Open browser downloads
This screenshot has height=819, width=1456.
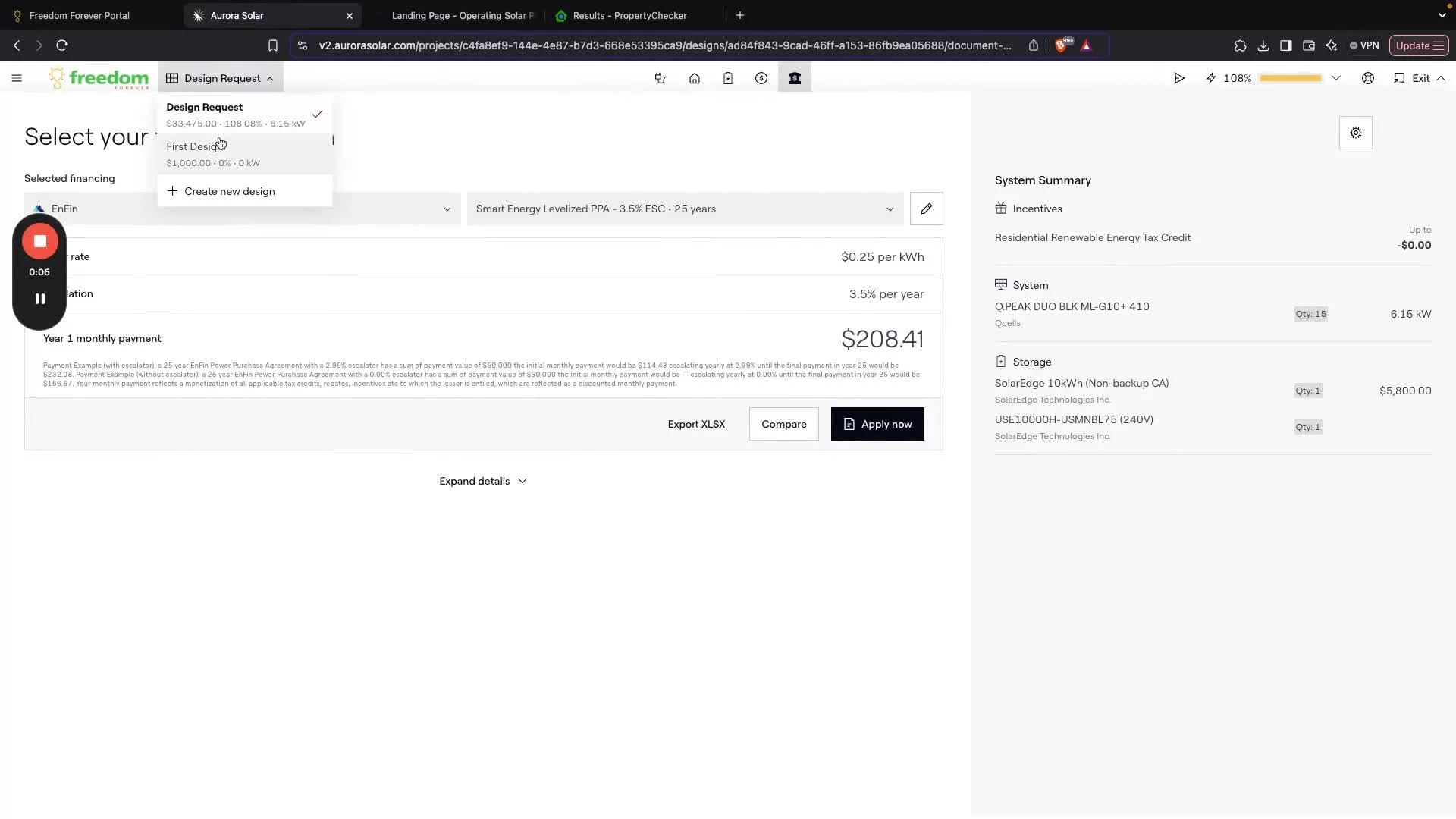pos(1263,45)
